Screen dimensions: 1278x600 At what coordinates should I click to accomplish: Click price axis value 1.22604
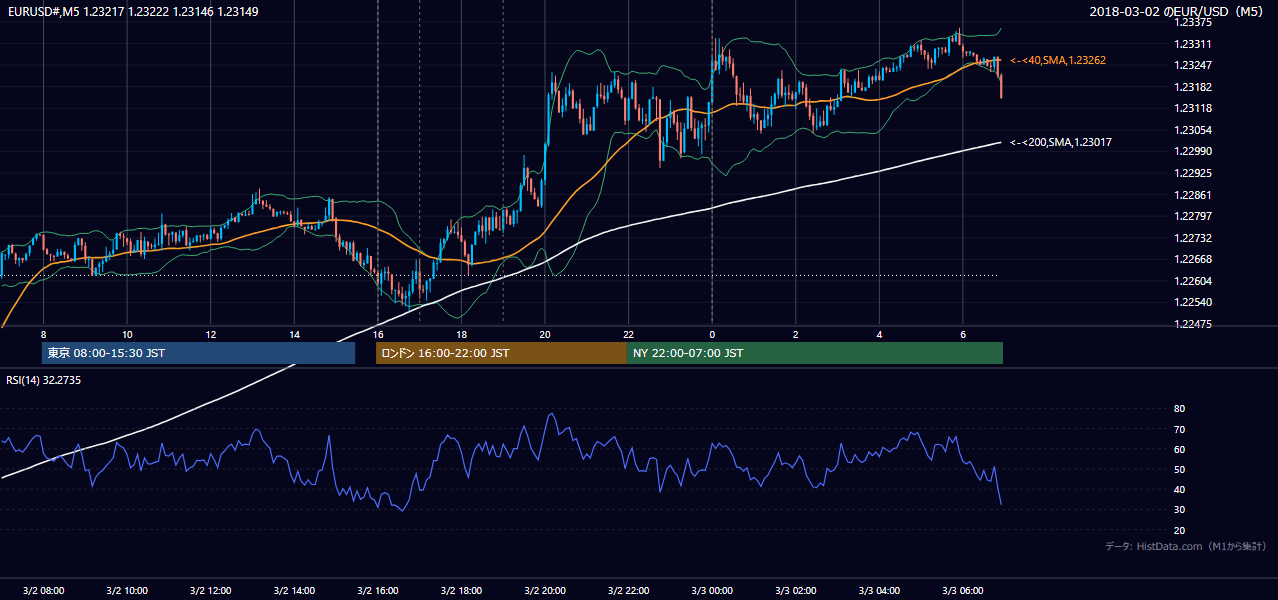click(x=1192, y=281)
